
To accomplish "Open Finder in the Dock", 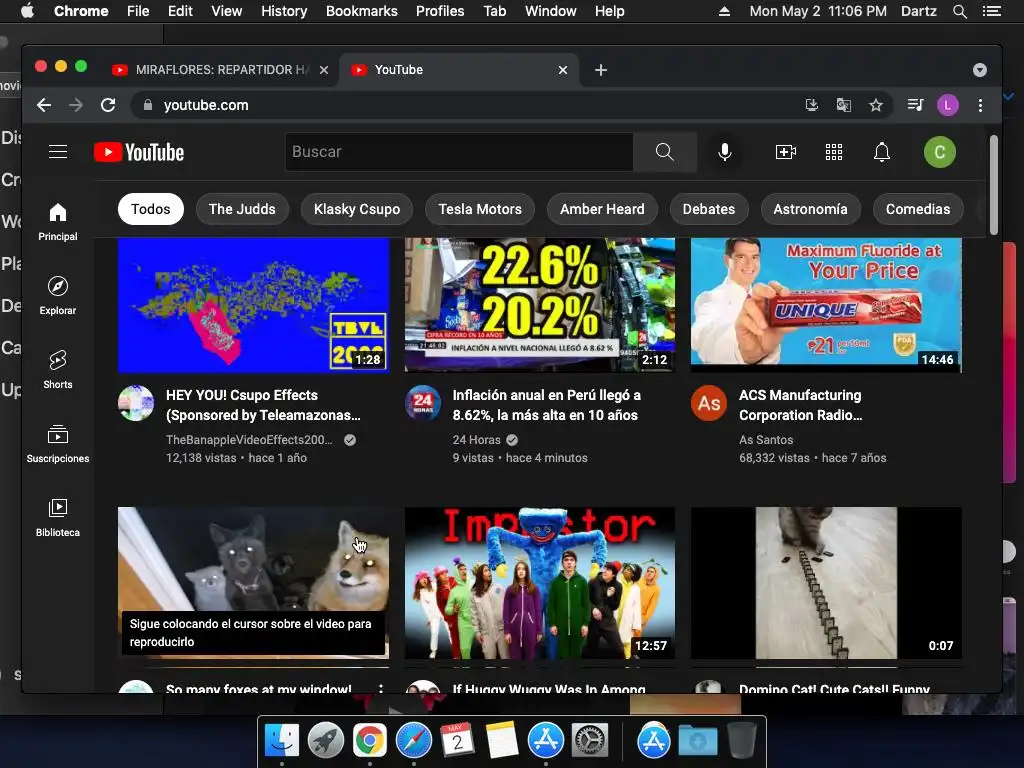I will click(x=281, y=741).
